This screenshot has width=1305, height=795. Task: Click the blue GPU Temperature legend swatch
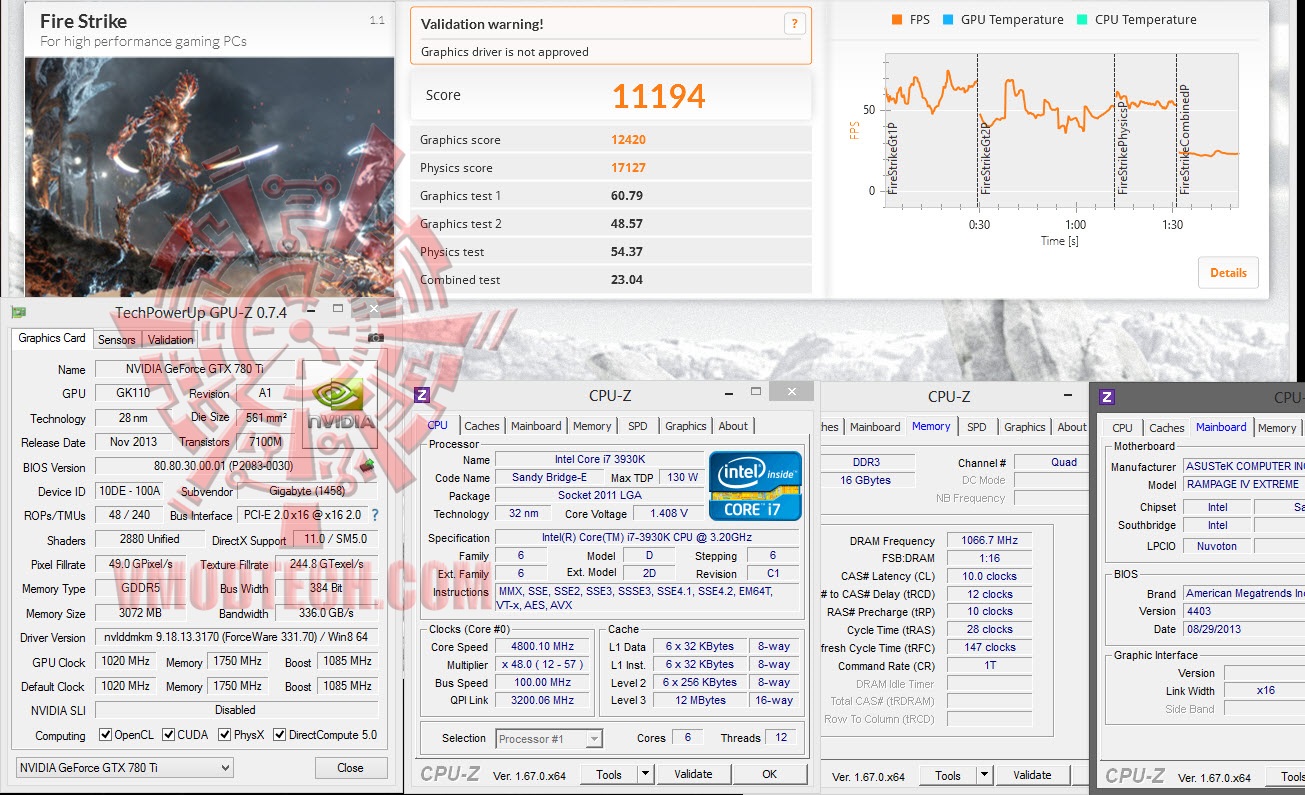[946, 19]
